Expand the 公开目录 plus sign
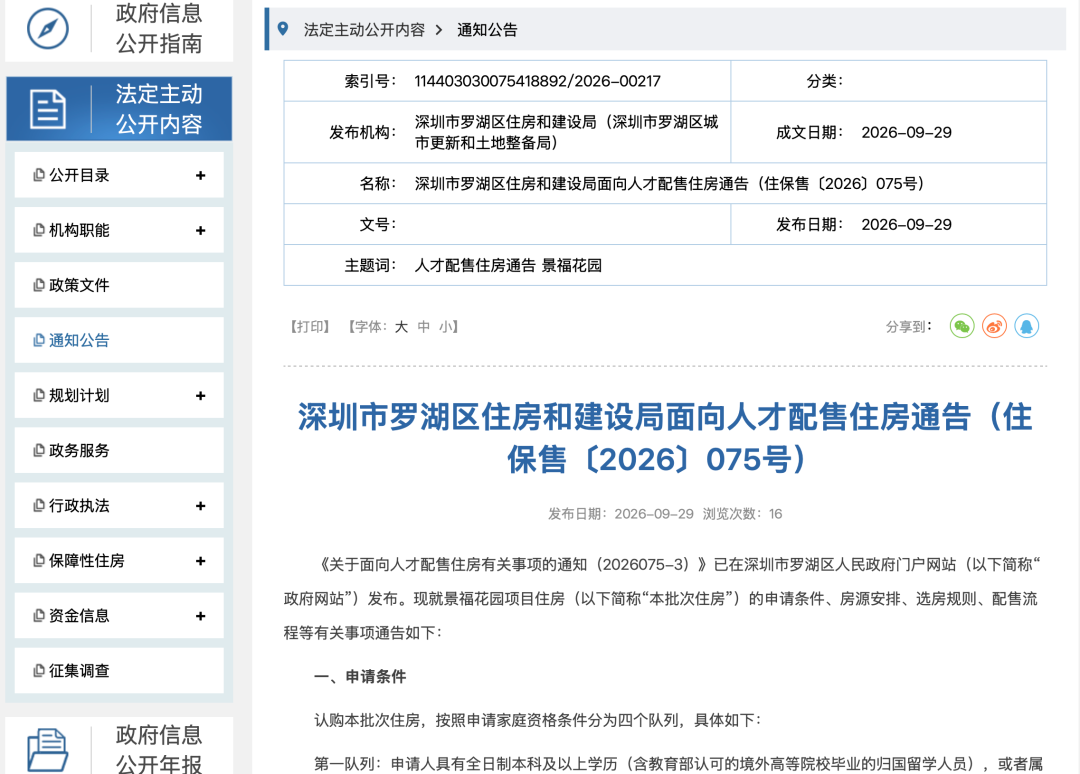1080x774 pixels. [x=200, y=176]
